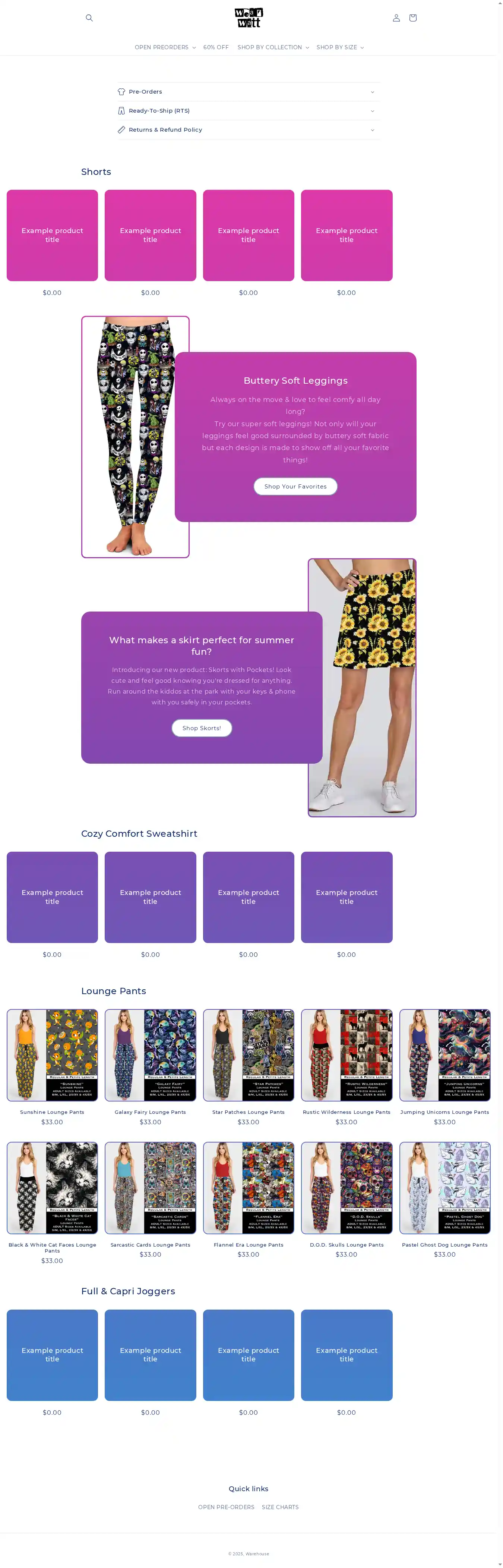Expand the Pre-Orders accordion chevron
Viewport: 503px width, 1568px height.
[x=372, y=92]
